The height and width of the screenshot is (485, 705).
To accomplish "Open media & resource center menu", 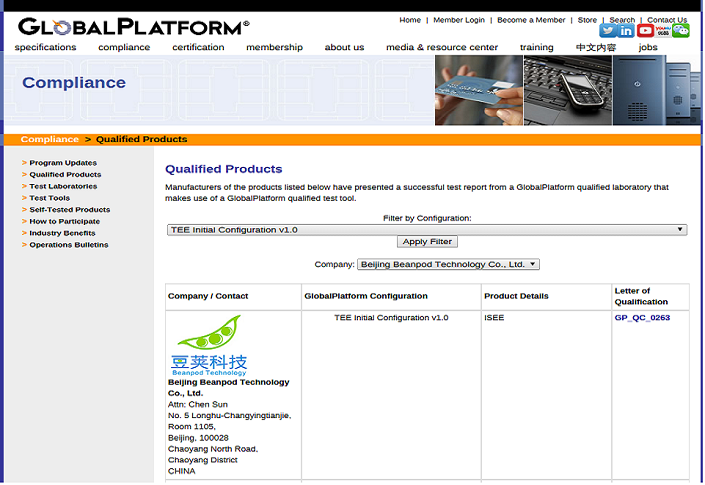I will pos(442,47).
